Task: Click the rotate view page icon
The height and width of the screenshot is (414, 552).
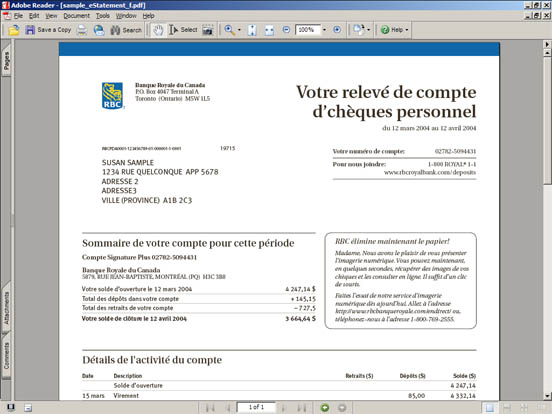Action: click(359, 30)
